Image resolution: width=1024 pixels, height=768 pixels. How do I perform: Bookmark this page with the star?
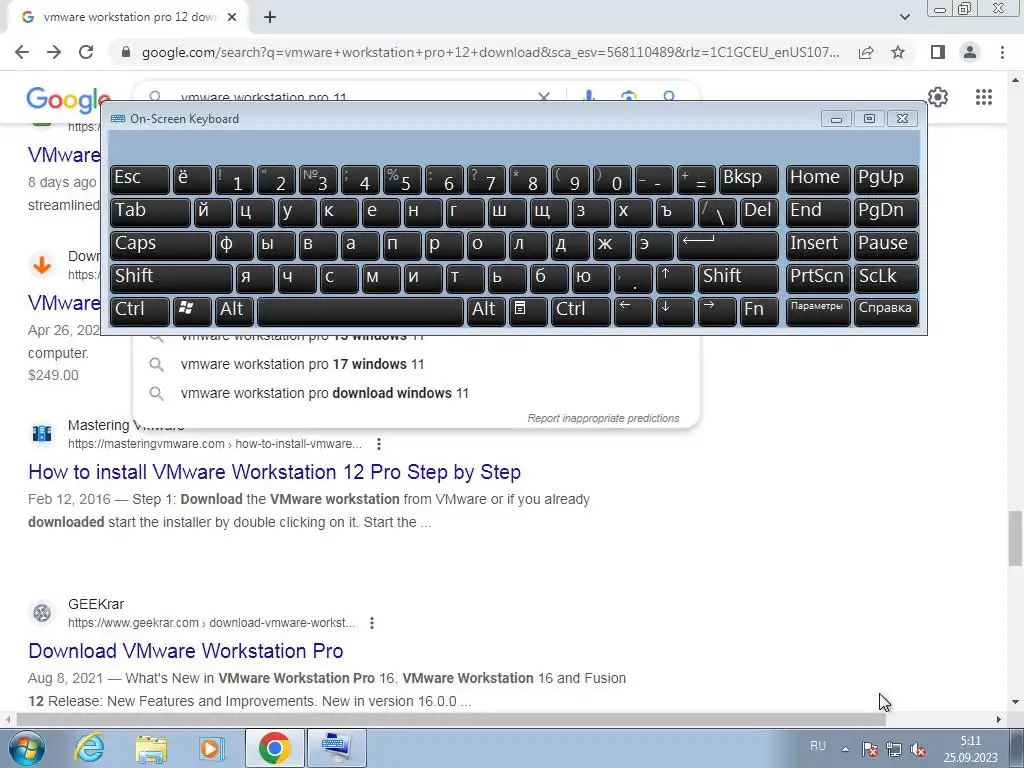pyautogui.click(x=898, y=52)
